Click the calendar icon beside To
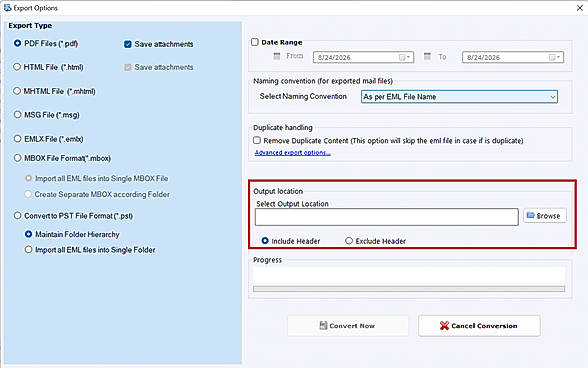588x368 pixels. (x=427, y=56)
